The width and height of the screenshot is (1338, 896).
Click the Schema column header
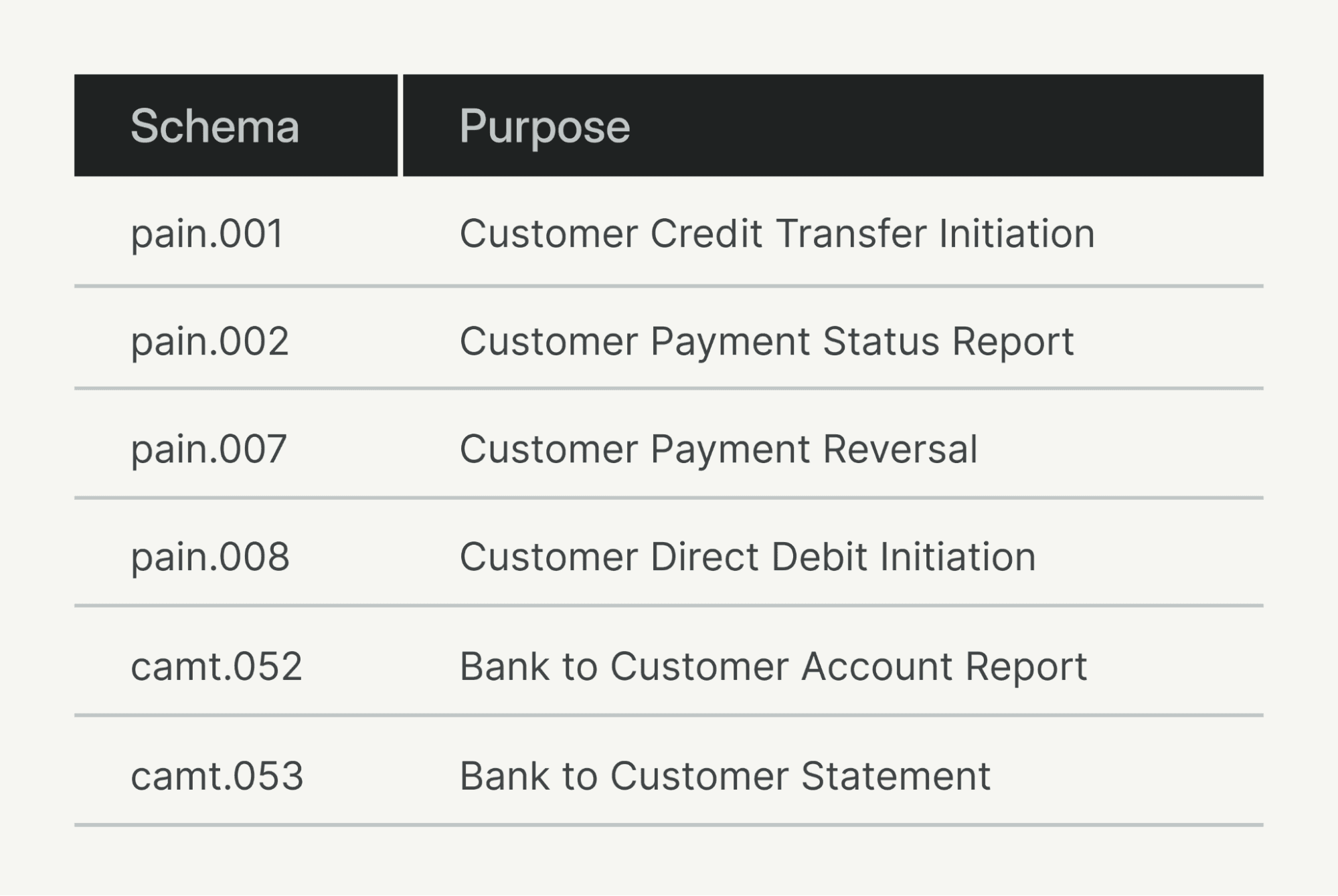point(215,126)
